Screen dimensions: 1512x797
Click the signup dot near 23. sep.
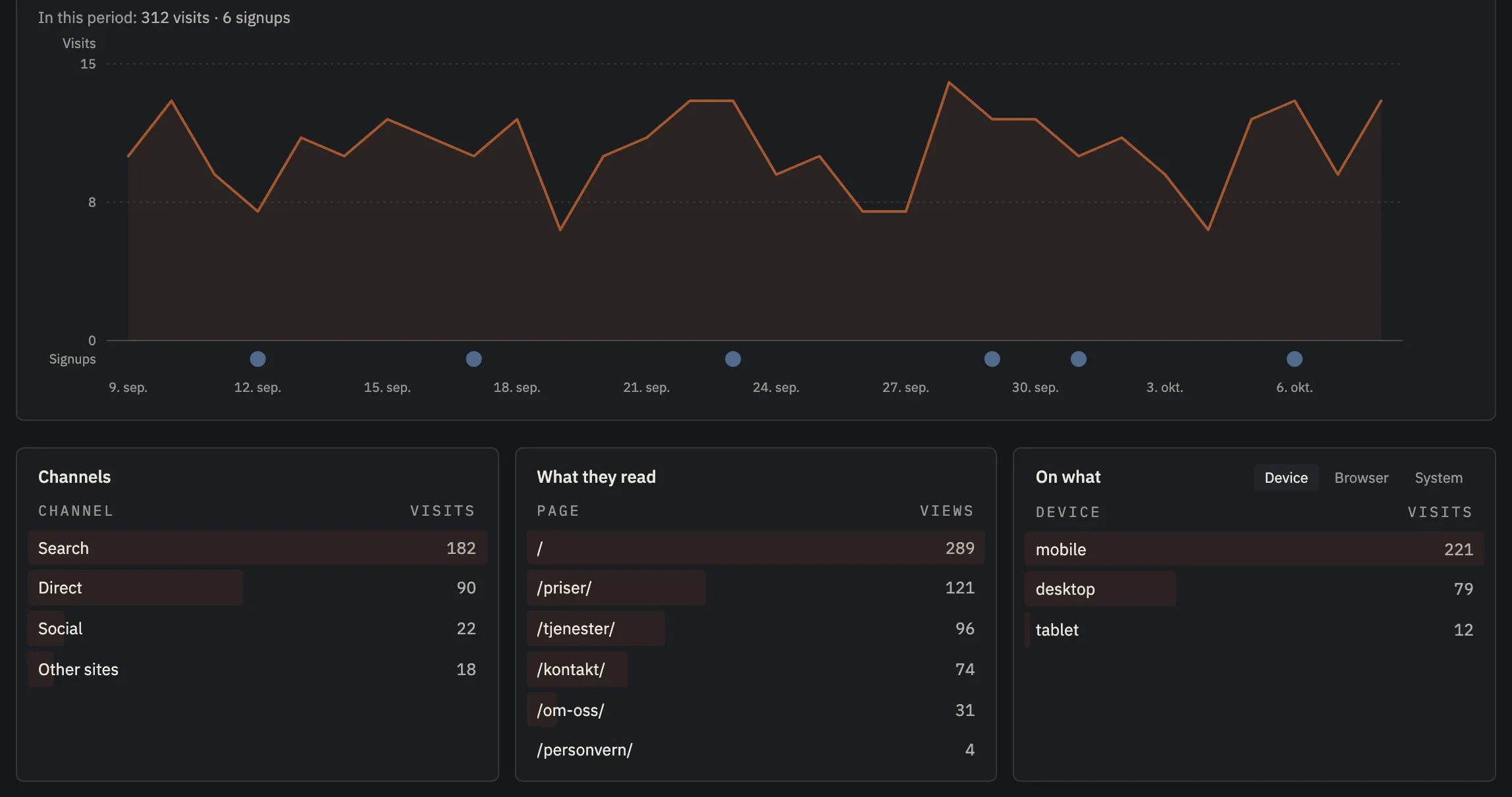click(x=733, y=359)
